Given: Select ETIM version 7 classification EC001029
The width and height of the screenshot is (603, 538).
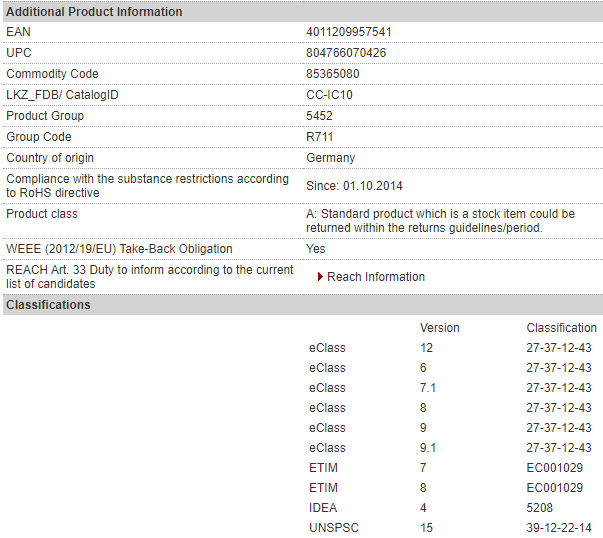Looking at the screenshot, I should tap(555, 468).
